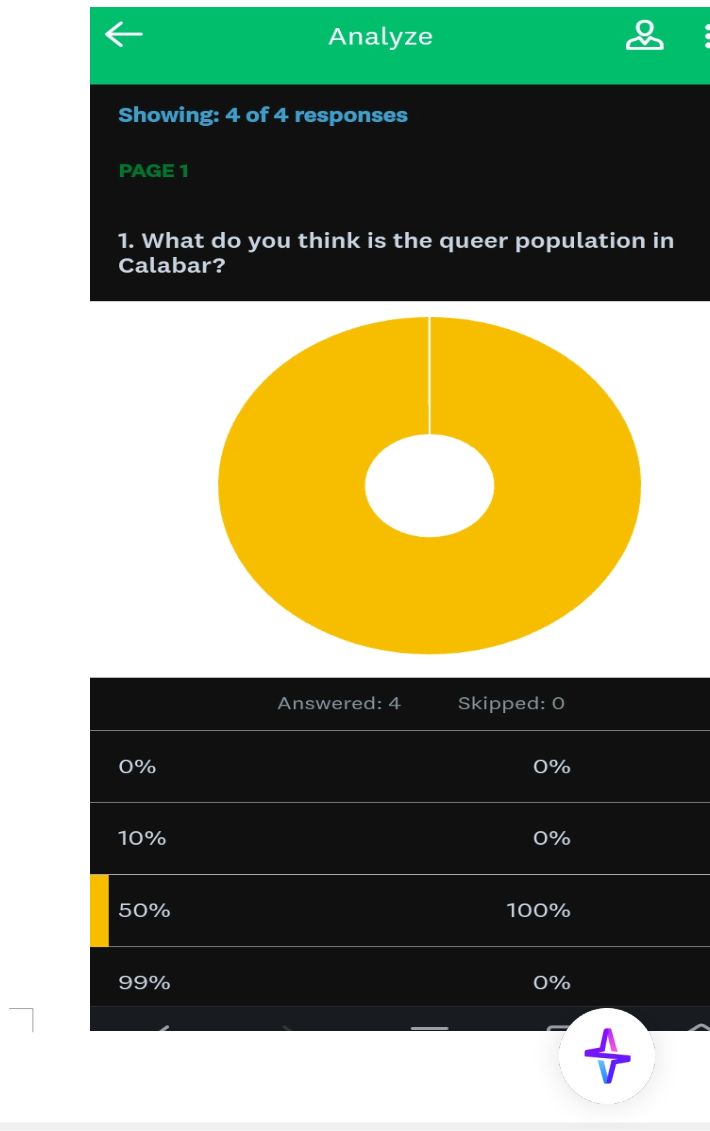This screenshot has height=1131, width=710.
Task: Click the Answered: 4 count
Action: (339, 703)
